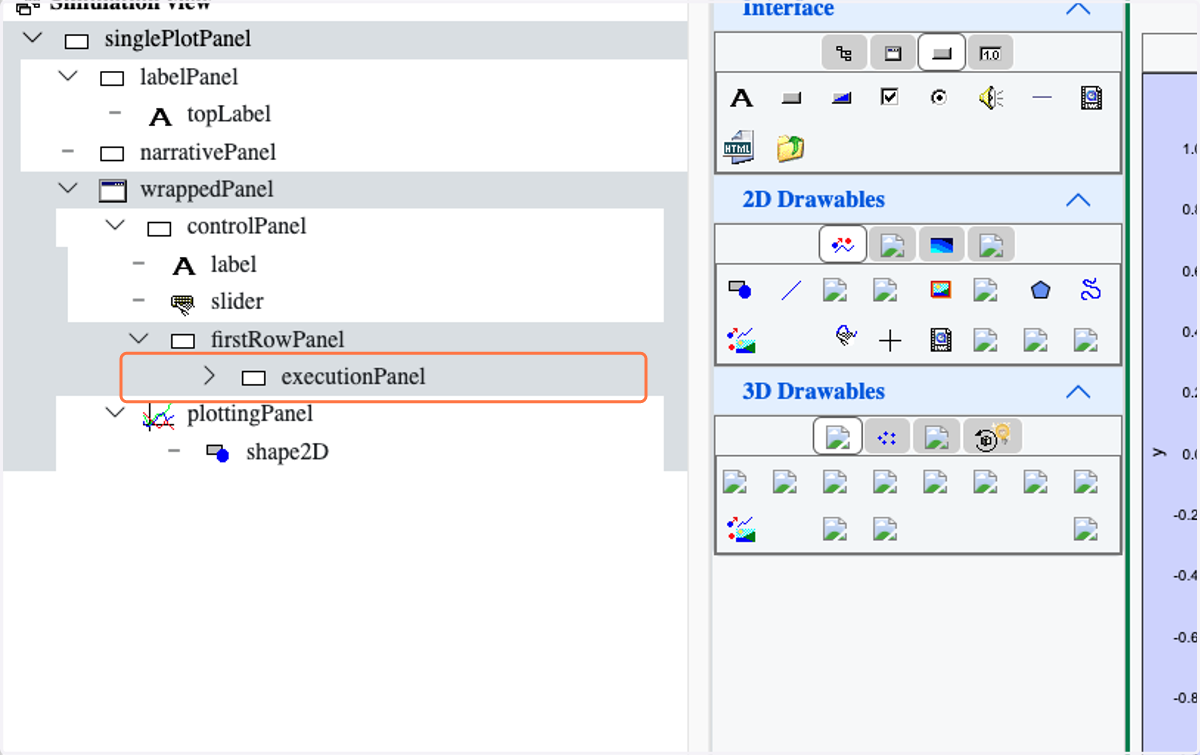Pick the HTML document element
Viewport: 1200px width, 755px height.
tap(738, 147)
